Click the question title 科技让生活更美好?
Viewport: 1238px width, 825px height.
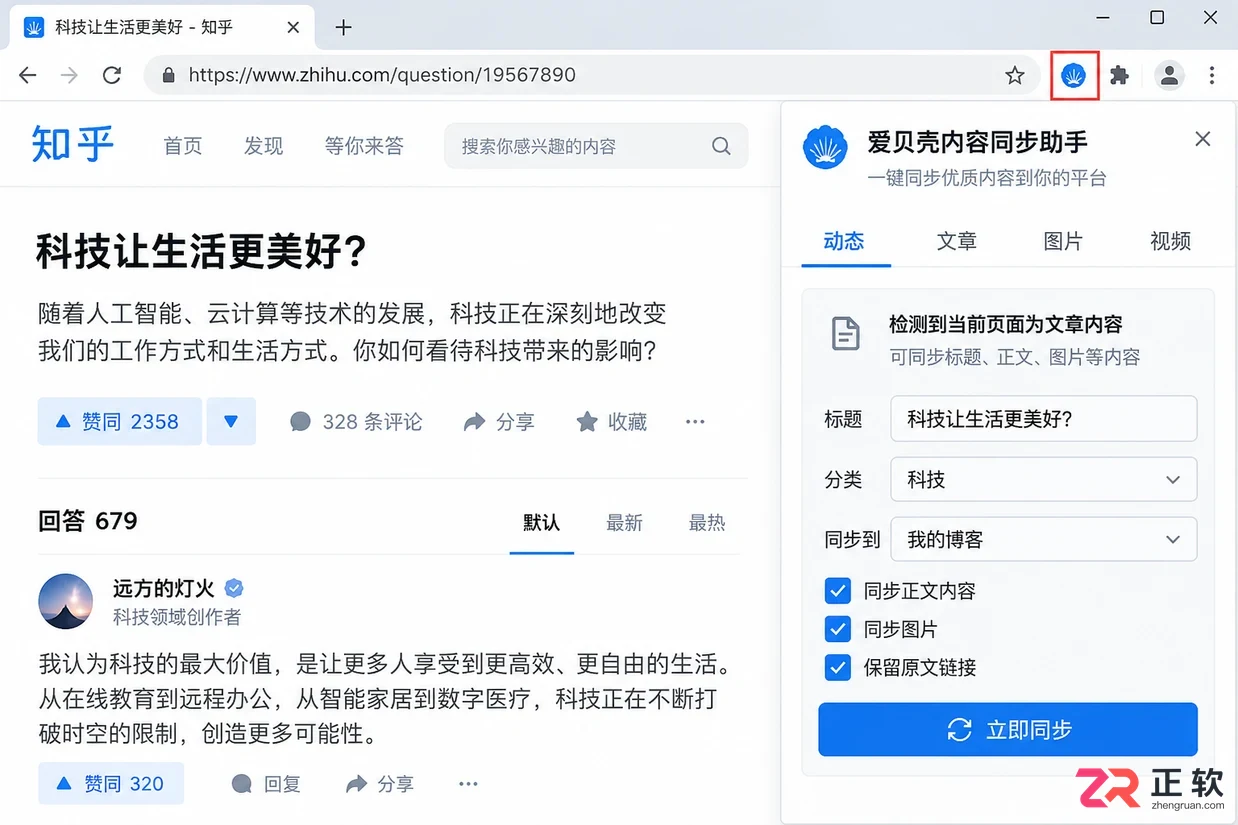[202, 252]
